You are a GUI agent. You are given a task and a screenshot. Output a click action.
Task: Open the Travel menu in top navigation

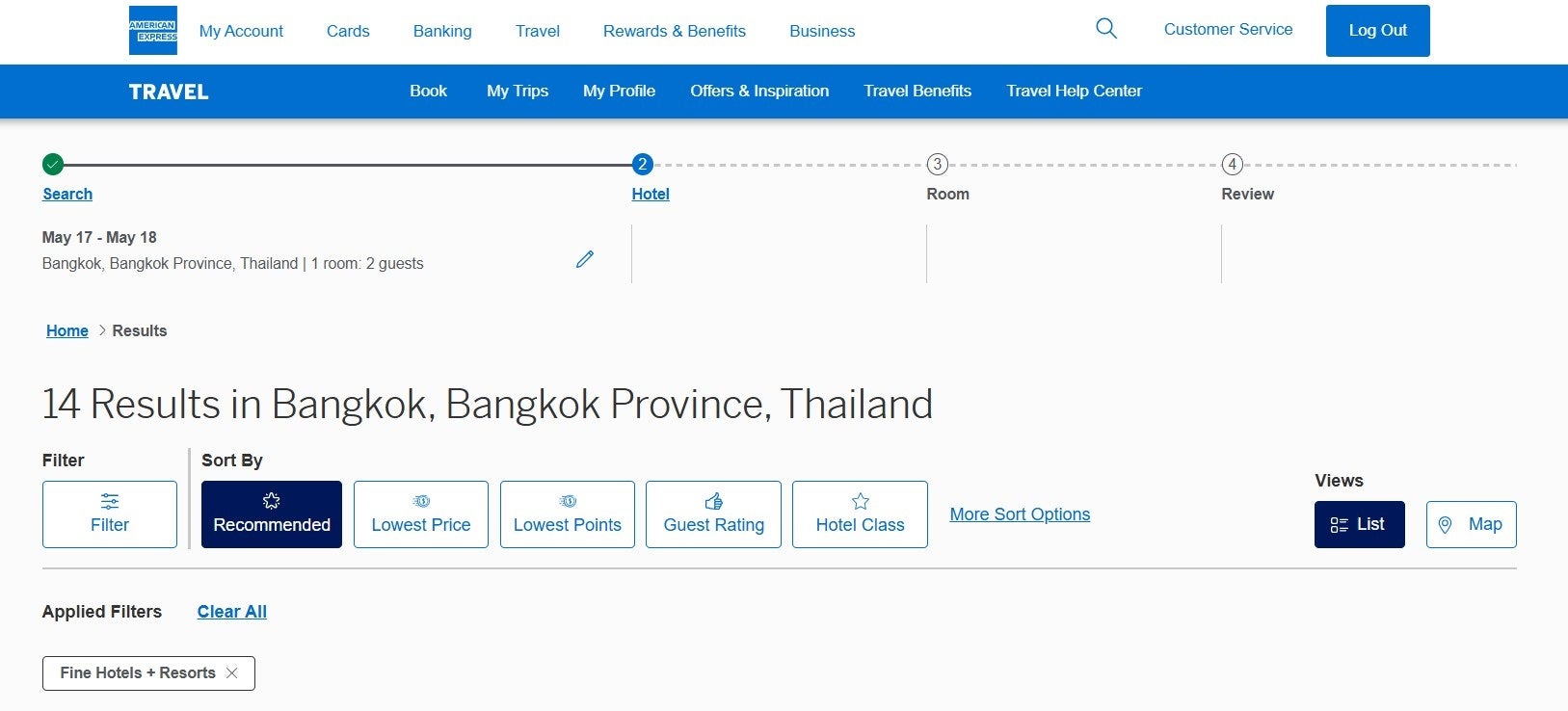point(538,31)
